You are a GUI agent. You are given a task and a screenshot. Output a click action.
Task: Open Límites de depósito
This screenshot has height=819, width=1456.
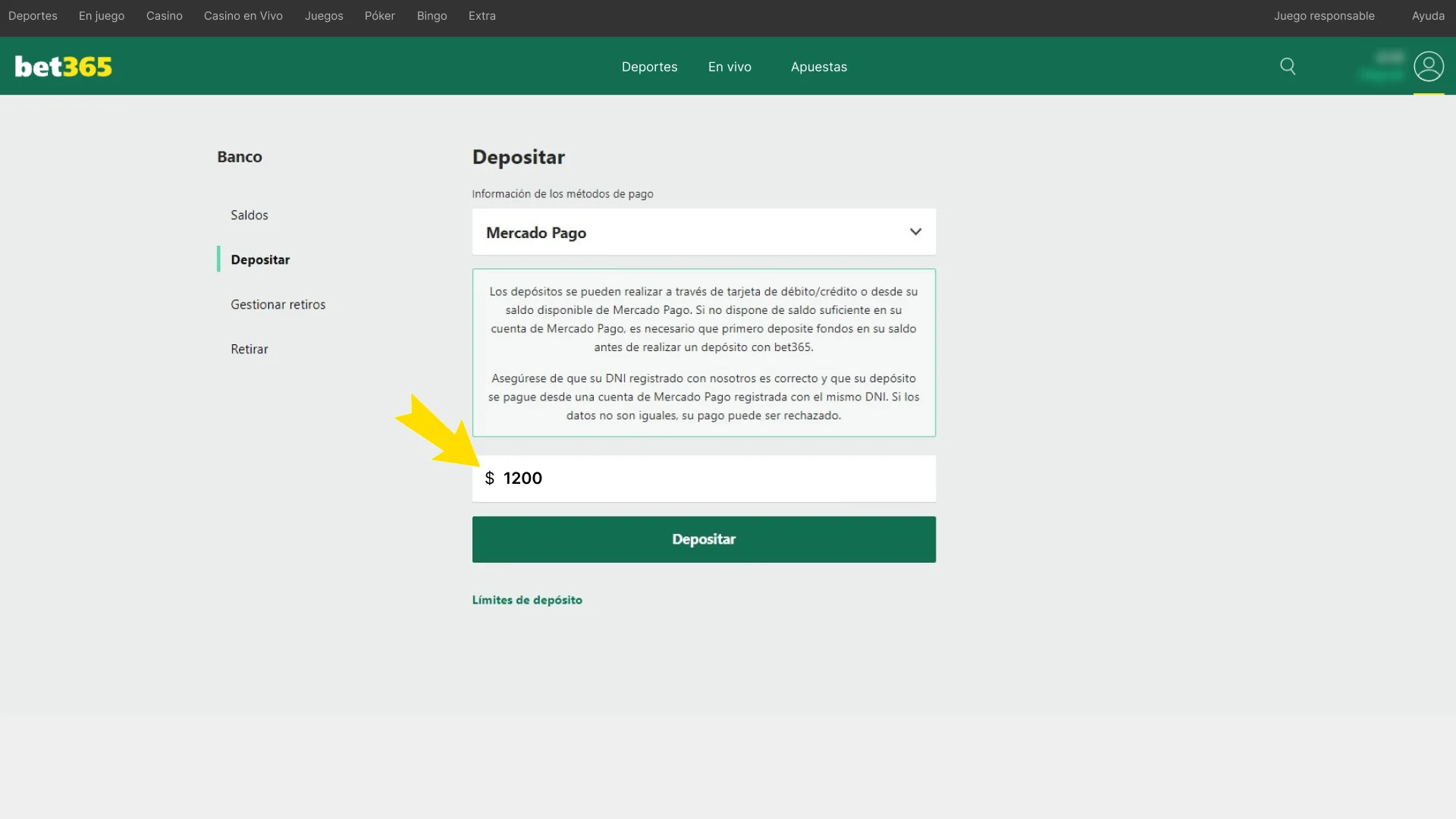[x=527, y=599]
